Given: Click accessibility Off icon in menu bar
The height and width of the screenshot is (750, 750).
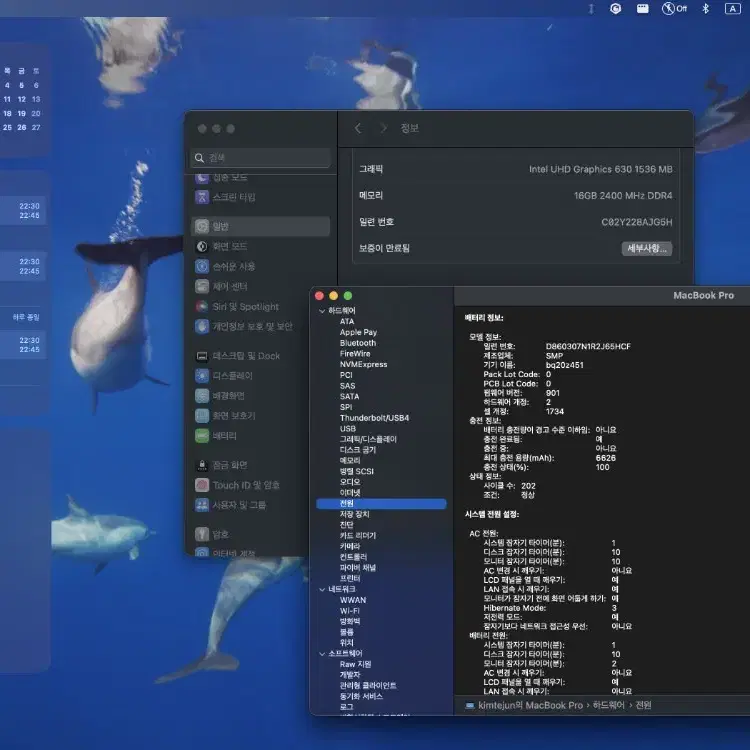Looking at the screenshot, I should point(674,9).
